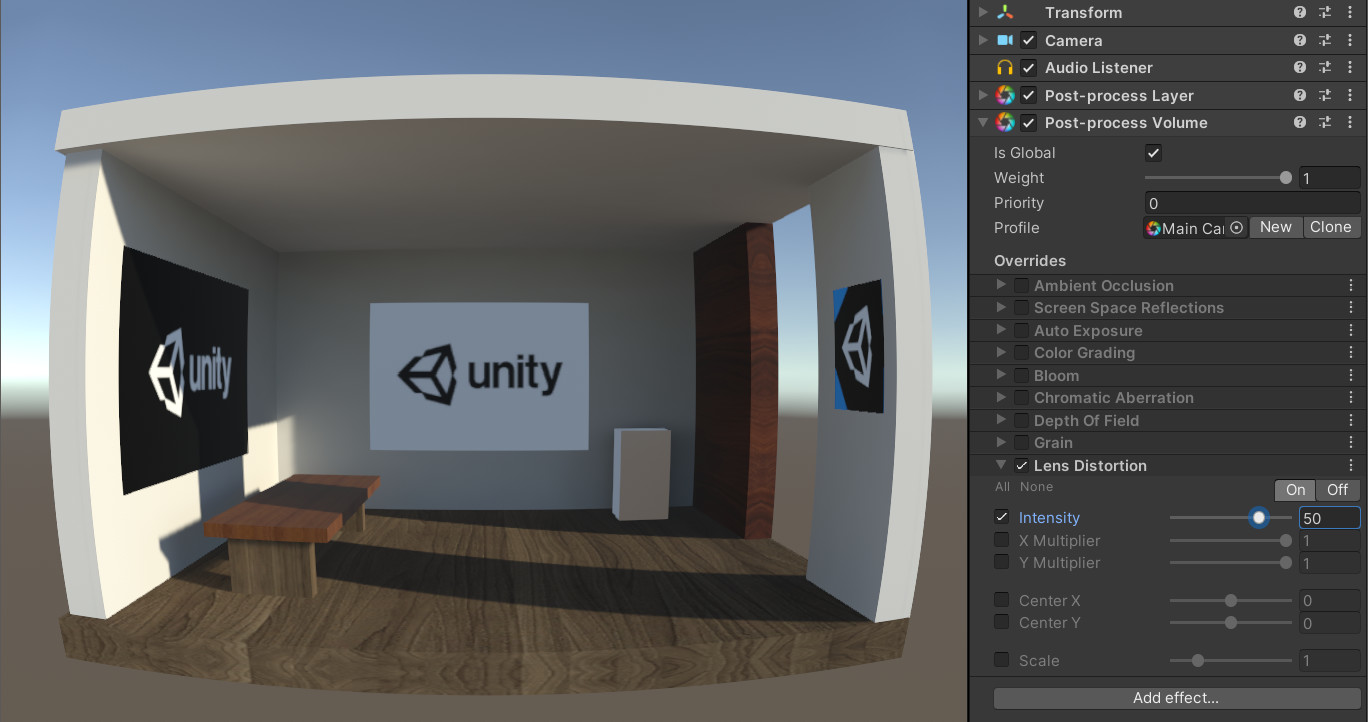
Task: Open presets for Post-process Volume
Action: coord(1325,123)
